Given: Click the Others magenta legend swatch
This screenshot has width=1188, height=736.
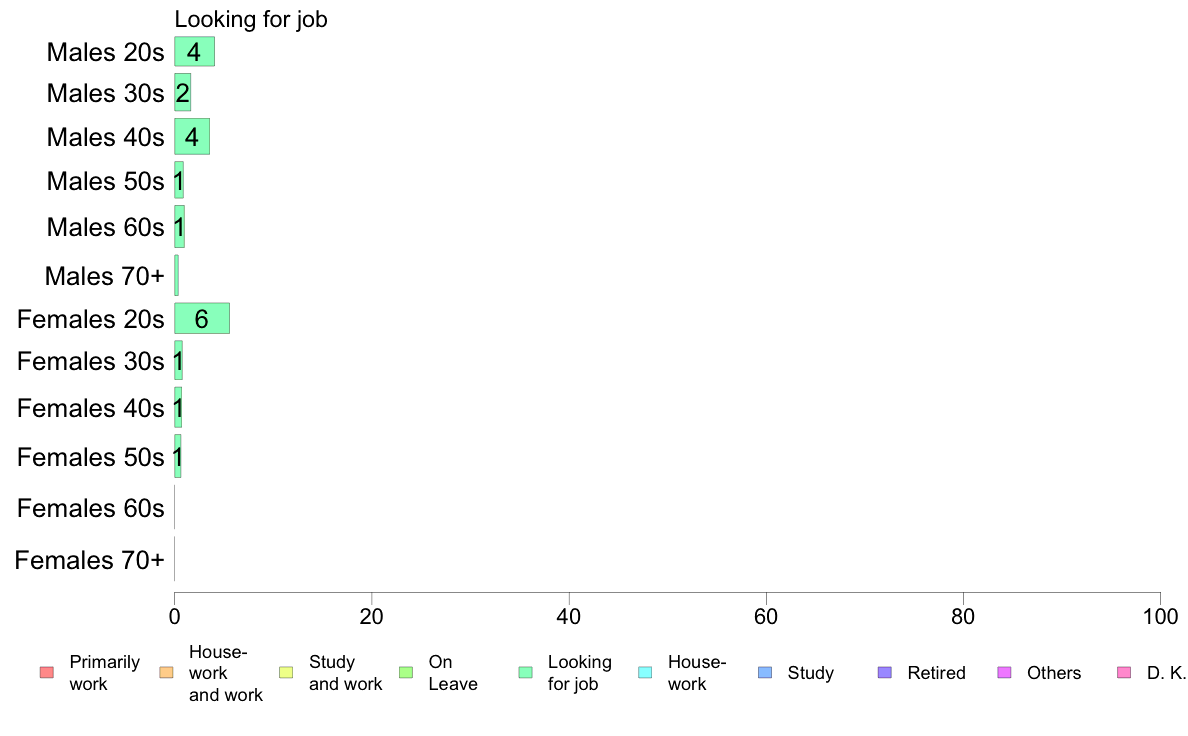Looking at the screenshot, I should click(x=1005, y=672).
